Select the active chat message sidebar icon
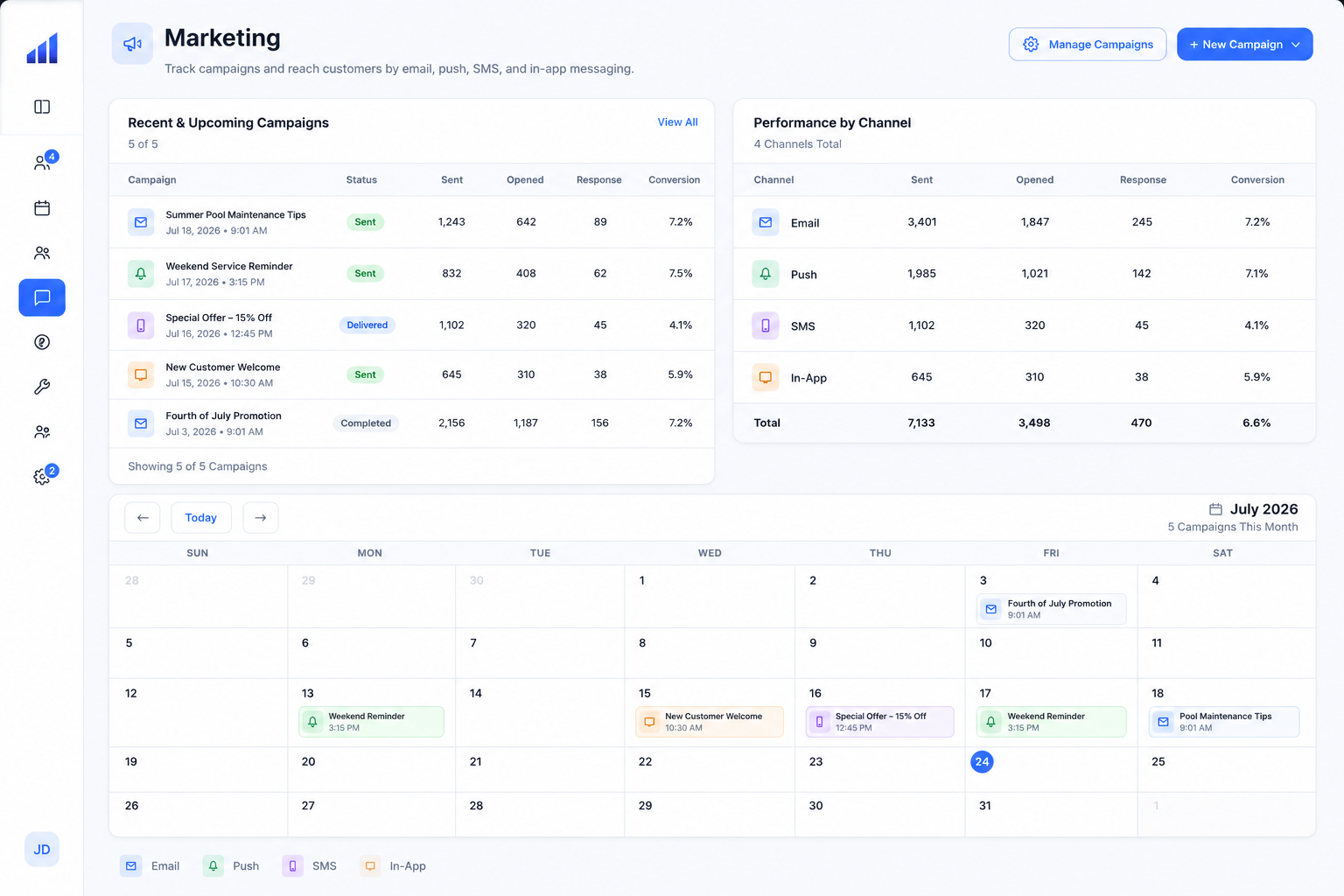This screenshot has width=1344, height=896. pyautogui.click(x=42, y=297)
